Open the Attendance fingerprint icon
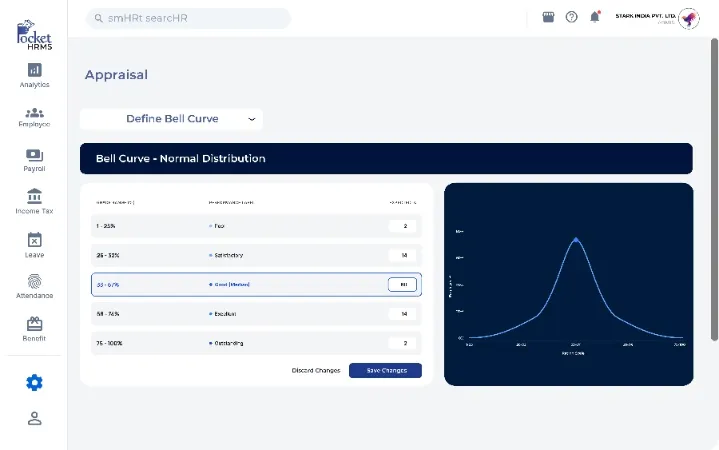Screen dimensions: 719x450 pos(34,281)
